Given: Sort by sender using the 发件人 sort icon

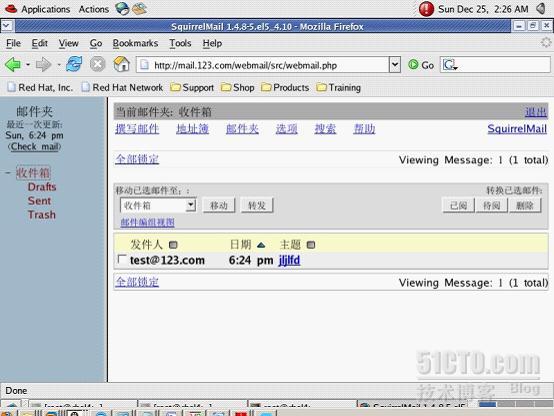Looking at the screenshot, I should [x=173, y=245].
